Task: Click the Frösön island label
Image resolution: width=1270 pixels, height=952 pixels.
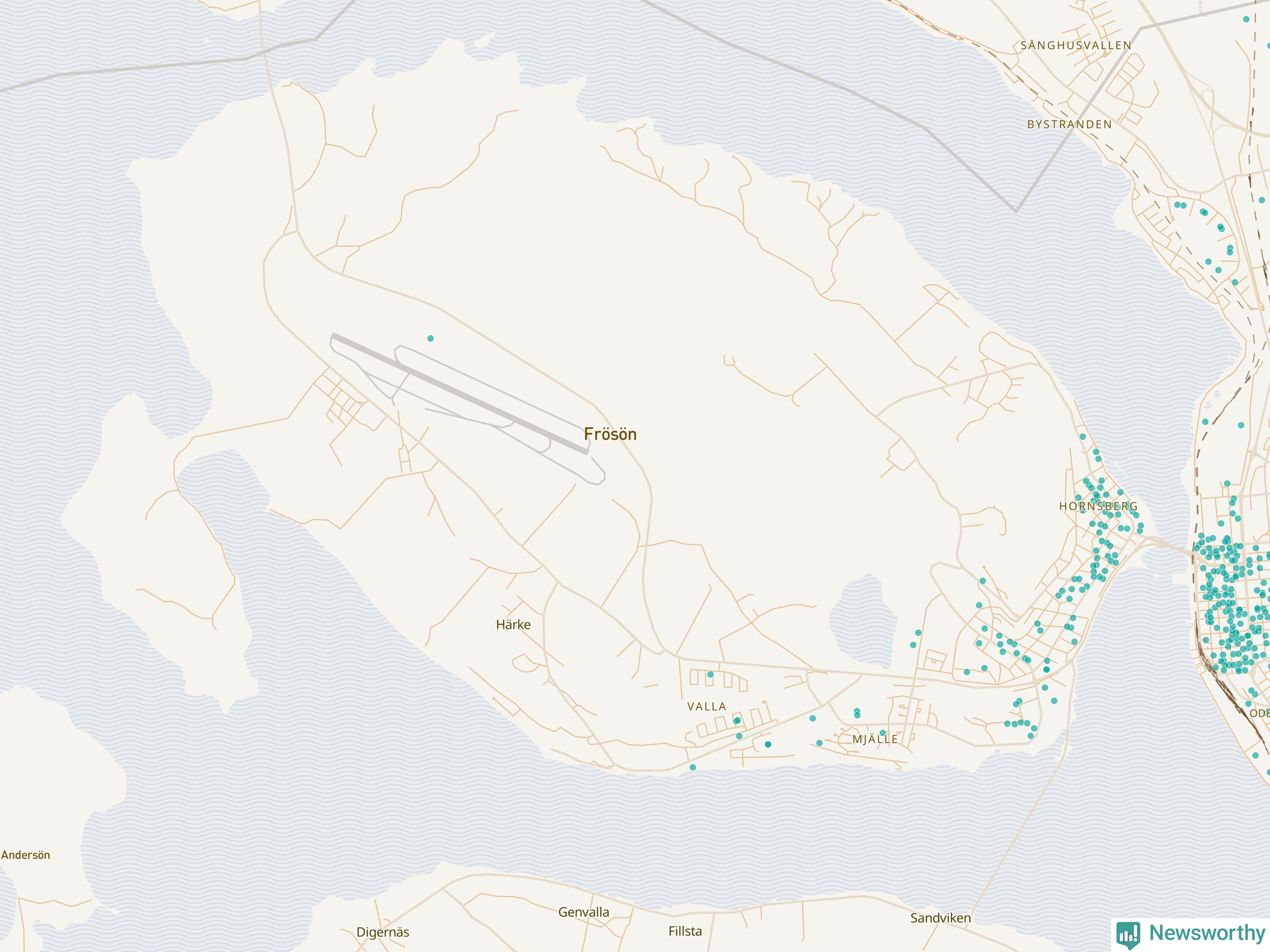Action: click(610, 434)
